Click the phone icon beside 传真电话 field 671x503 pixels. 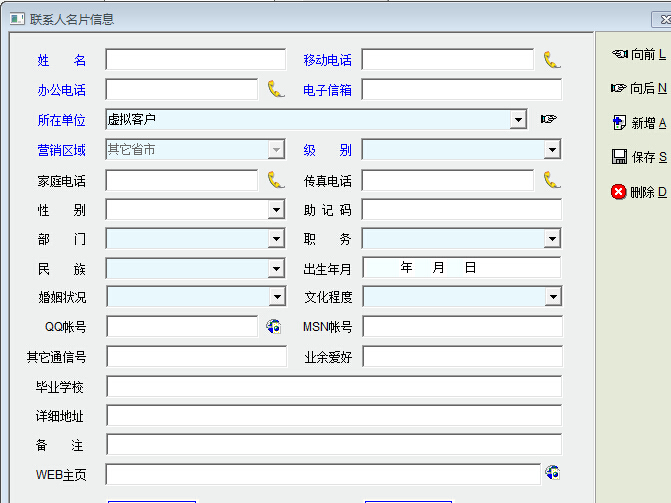click(x=551, y=180)
